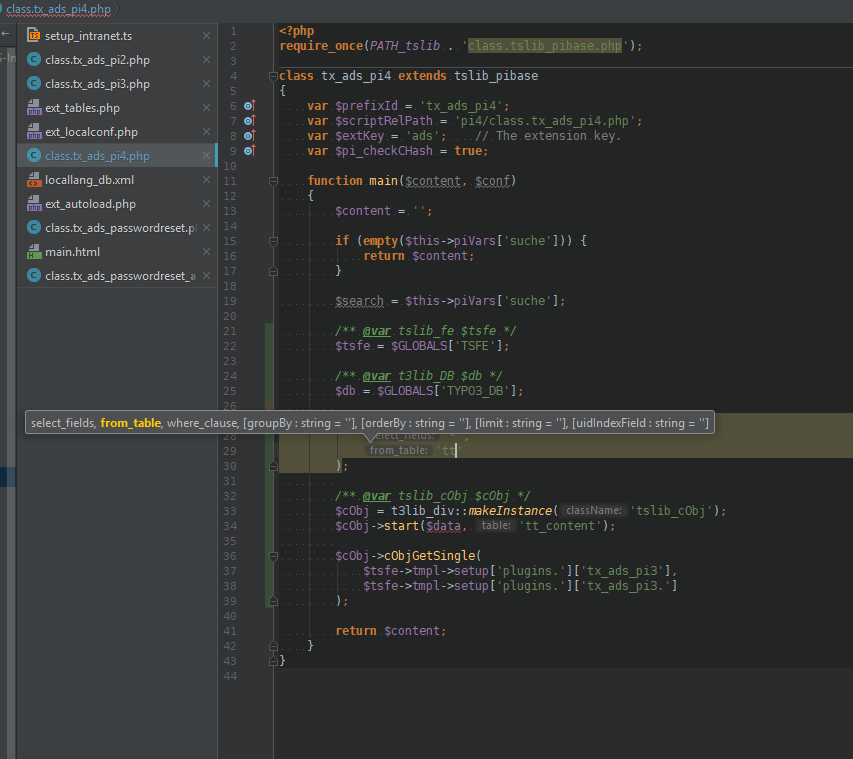Image resolution: width=853 pixels, height=759 pixels.
Task: Place cursor on the return $content line 41
Action: coord(390,631)
